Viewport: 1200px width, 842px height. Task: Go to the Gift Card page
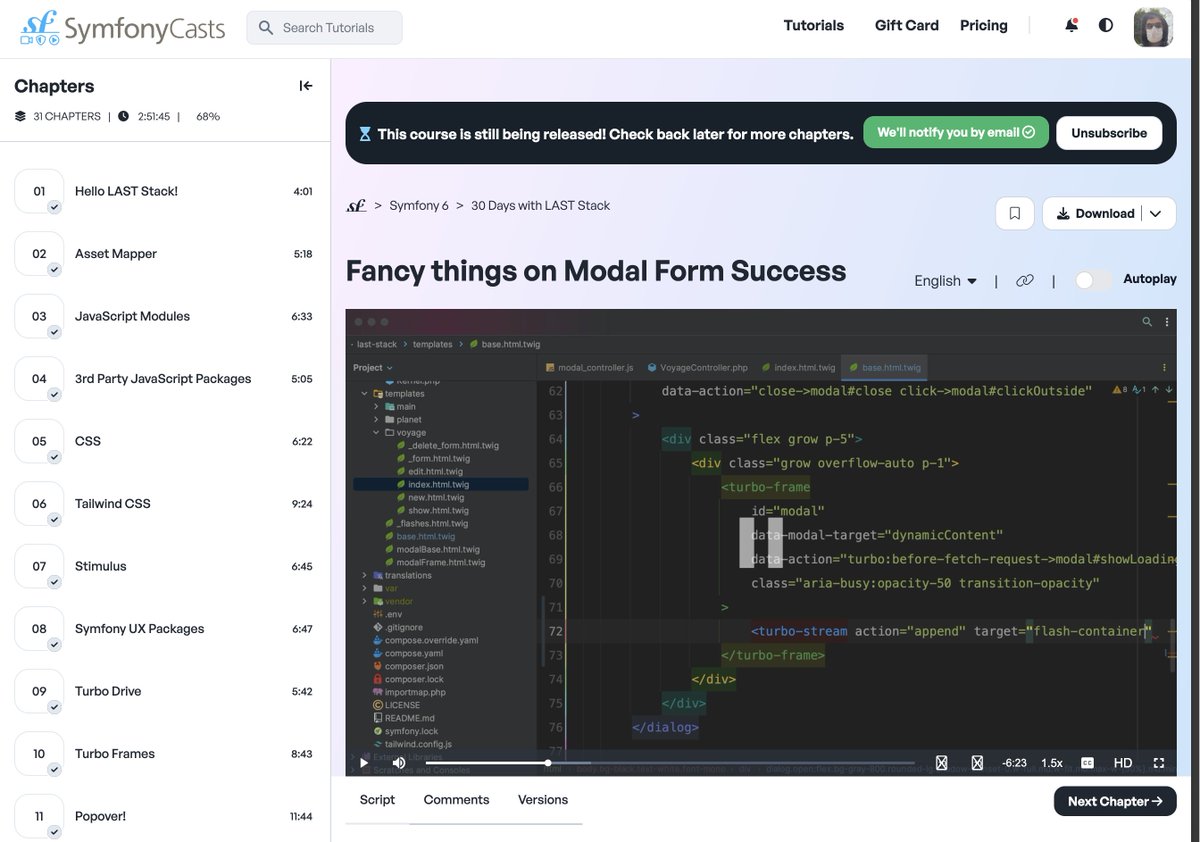907,26
